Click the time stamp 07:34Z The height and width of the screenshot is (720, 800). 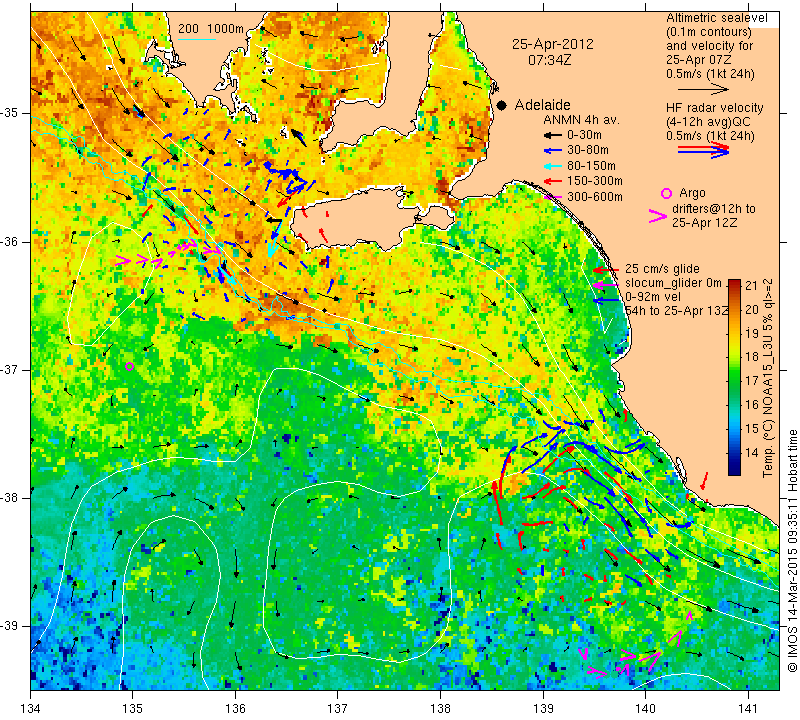point(549,60)
